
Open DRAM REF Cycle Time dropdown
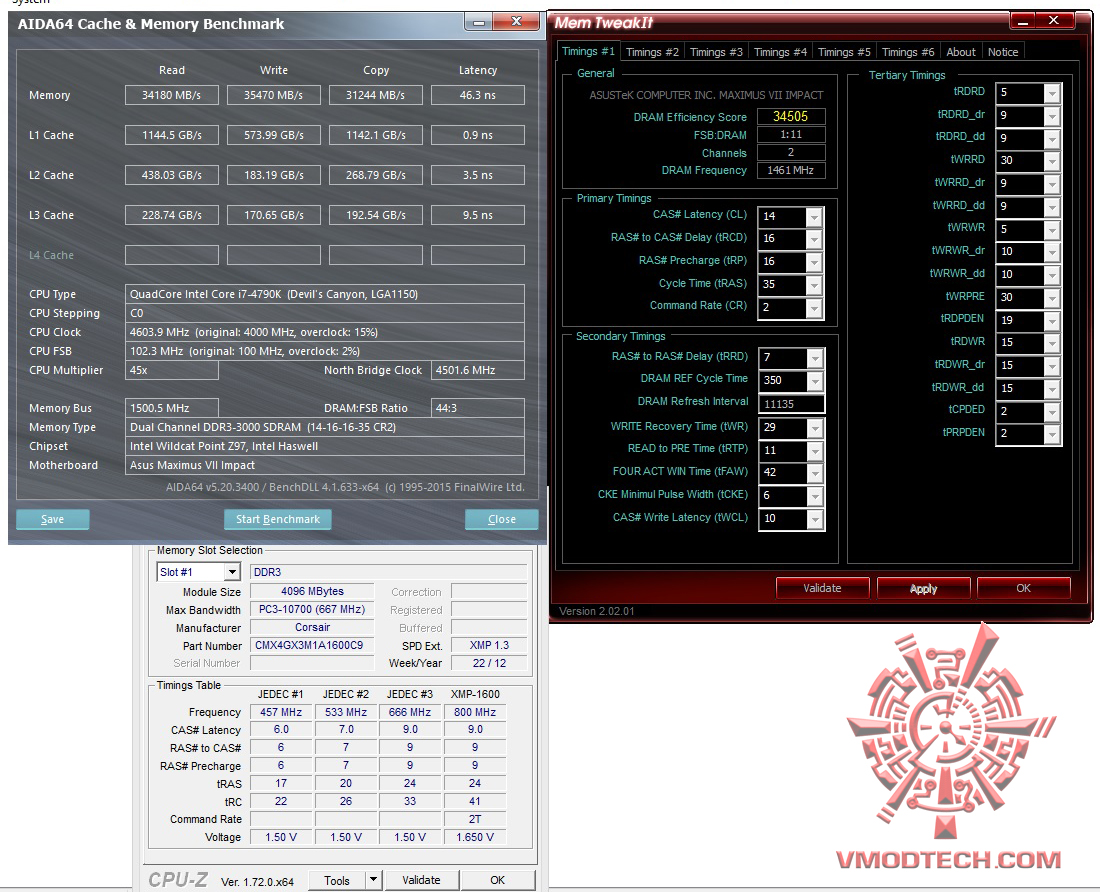pyautogui.click(x=814, y=381)
